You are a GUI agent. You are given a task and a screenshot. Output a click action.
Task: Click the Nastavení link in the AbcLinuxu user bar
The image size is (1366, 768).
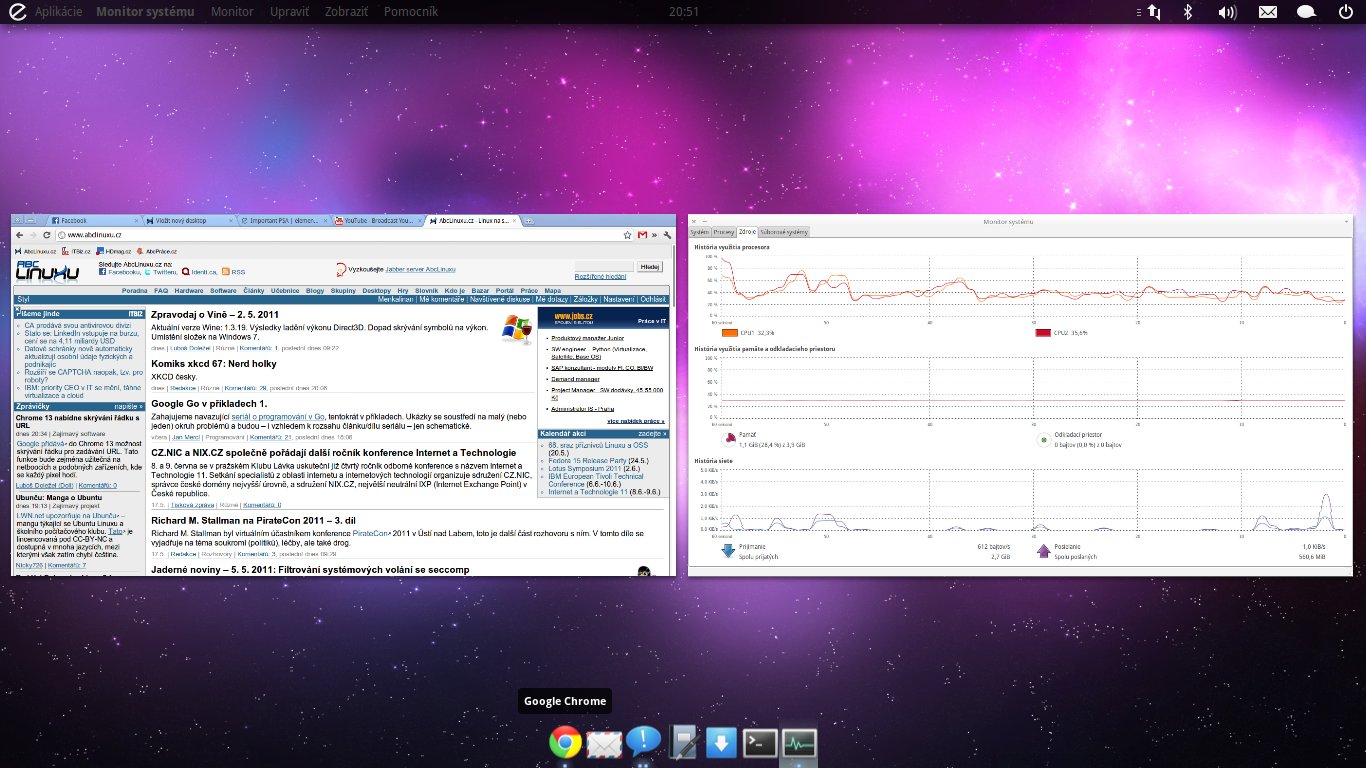pyautogui.click(x=619, y=299)
